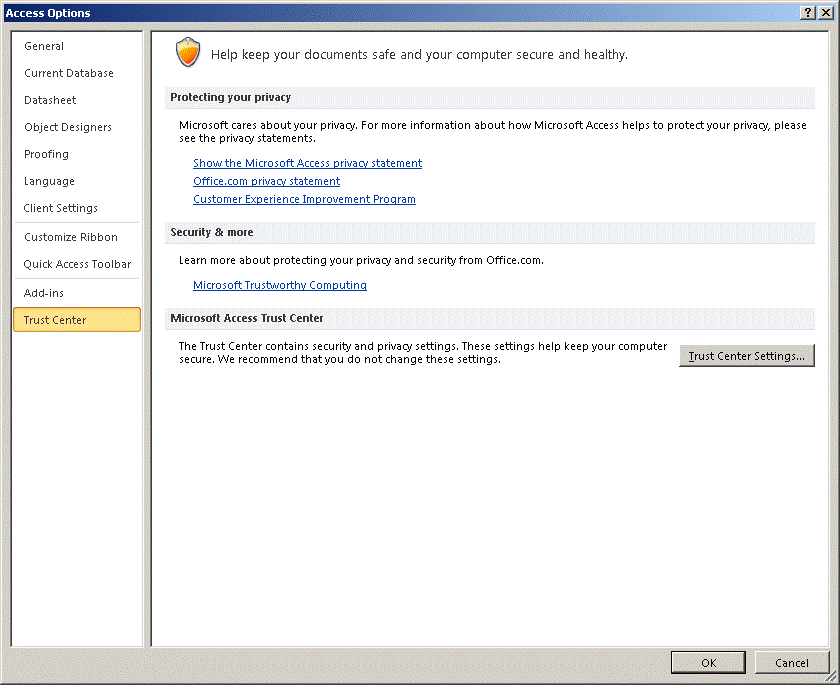Click the 'Microsoft cares about your privacy' paragraph
This screenshot has width=840, height=685.
pyautogui.click(x=493, y=131)
